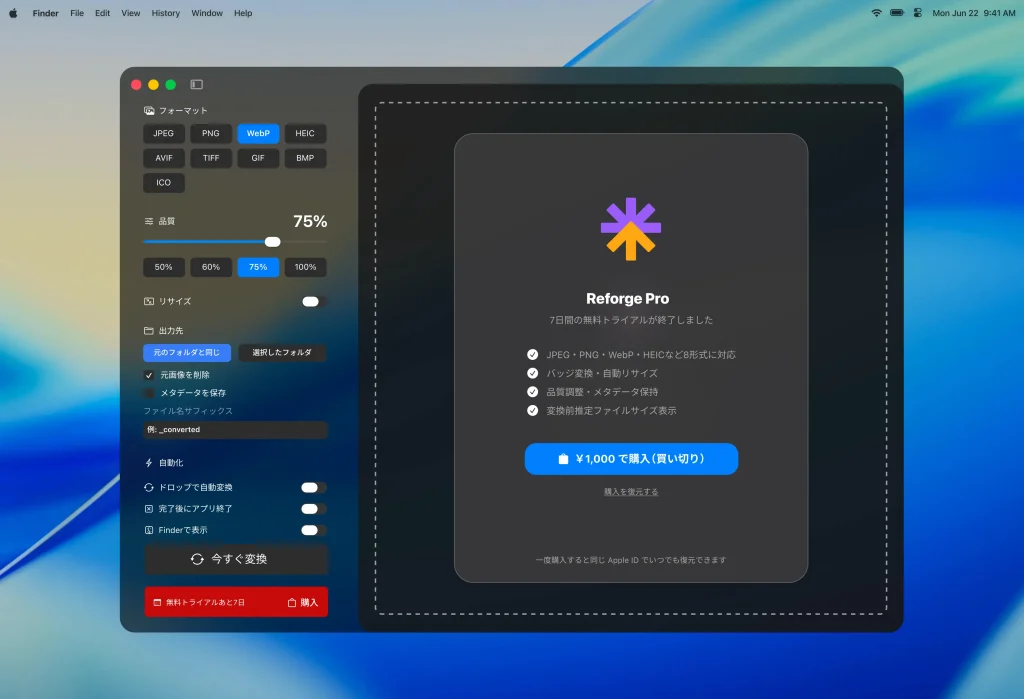Open the History menu
This screenshot has height=699, width=1024.
(x=165, y=13)
